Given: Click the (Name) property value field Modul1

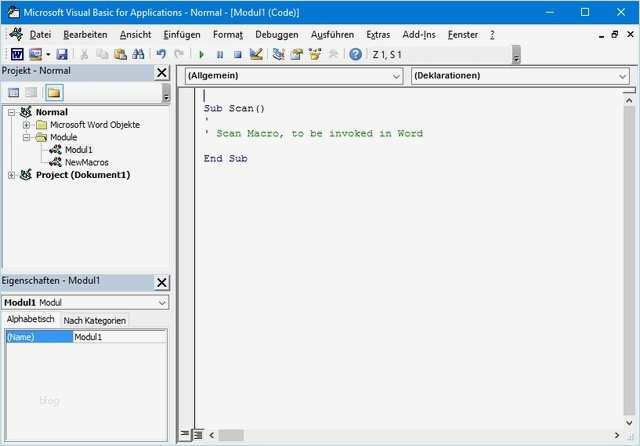Looking at the screenshot, I should (119, 337).
